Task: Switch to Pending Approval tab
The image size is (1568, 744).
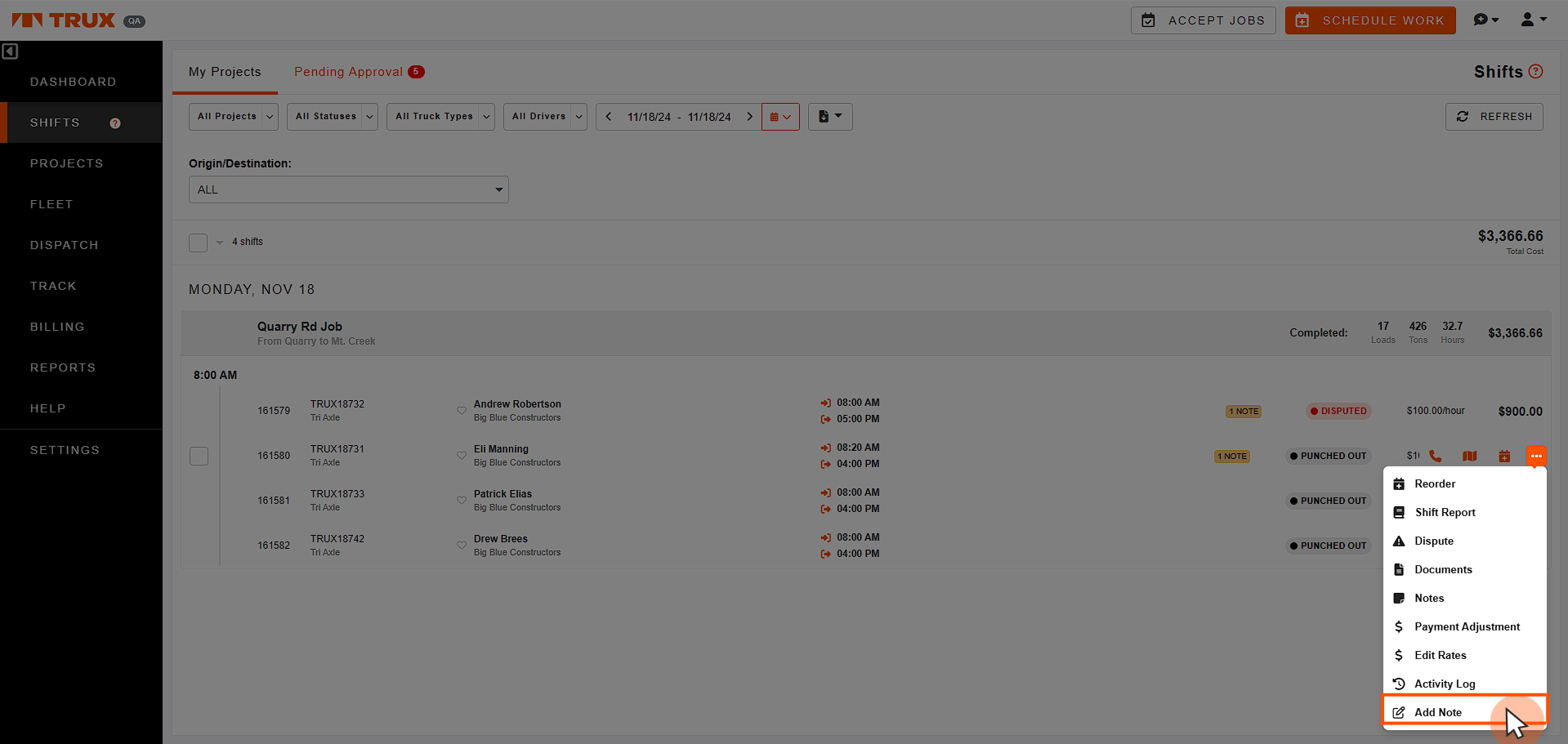Action: [x=360, y=72]
